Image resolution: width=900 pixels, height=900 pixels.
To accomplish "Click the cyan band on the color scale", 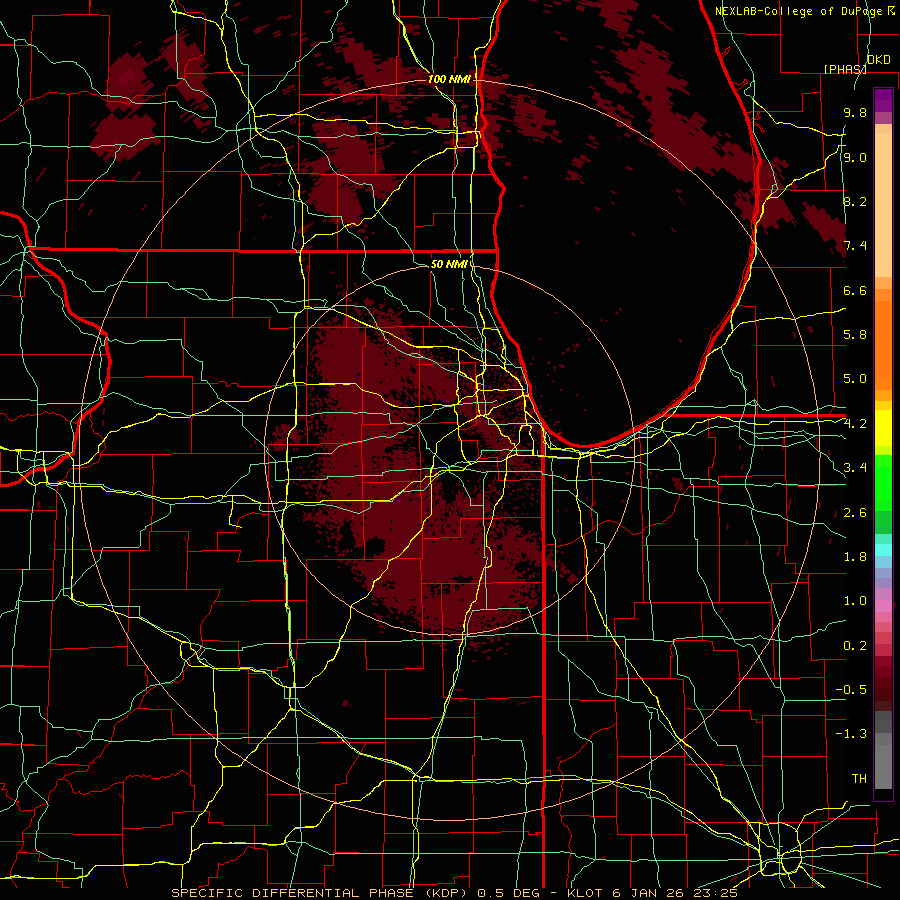I will coord(883,550).
